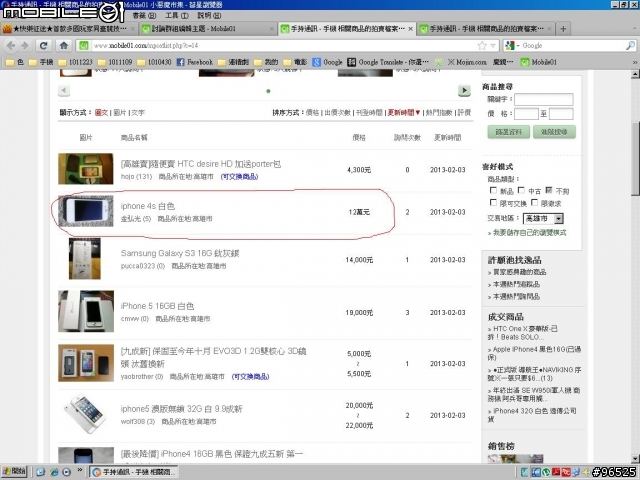Open HTC desire HD listing
This screenshot has width=640, height=480.
[200, 164]
